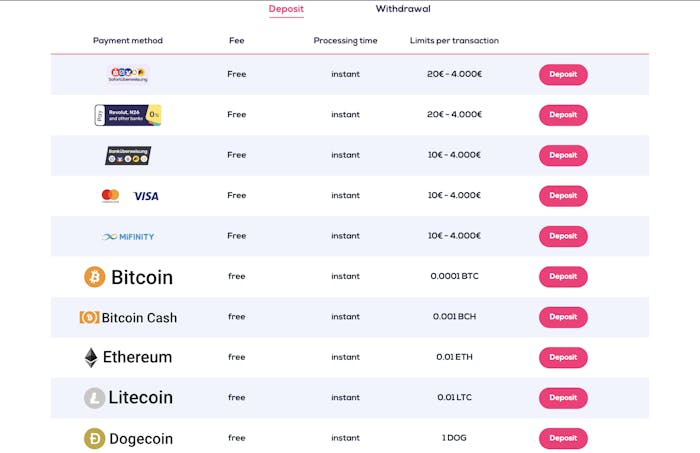Click the Banküberweisung payment logo
The image size is (700, 453).
point(128,155)
